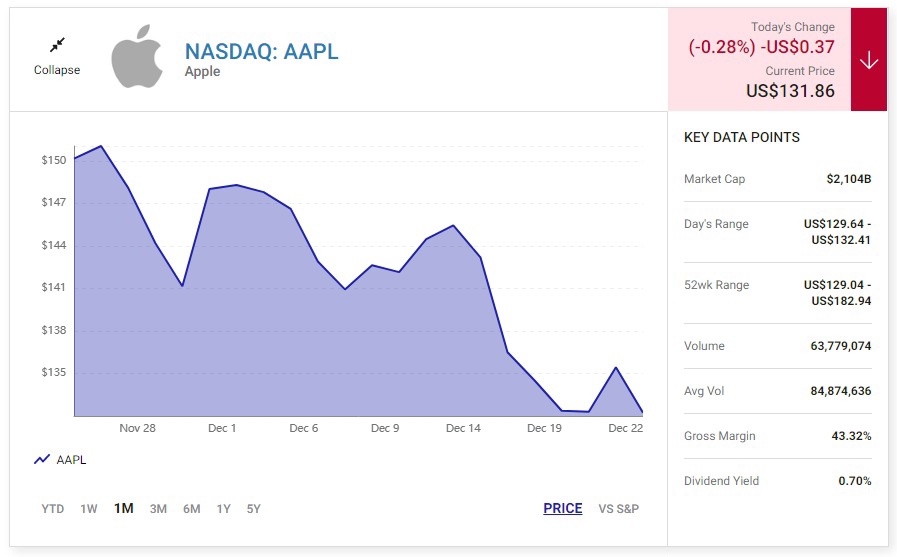Select the 1Y time range
Viewport: 897px width, 557px height.
click(x=224, y=509)
